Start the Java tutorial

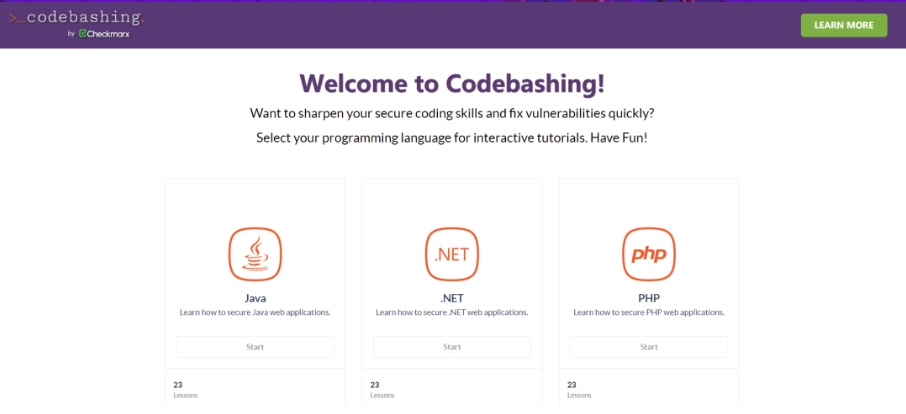(x=255, y=347)
